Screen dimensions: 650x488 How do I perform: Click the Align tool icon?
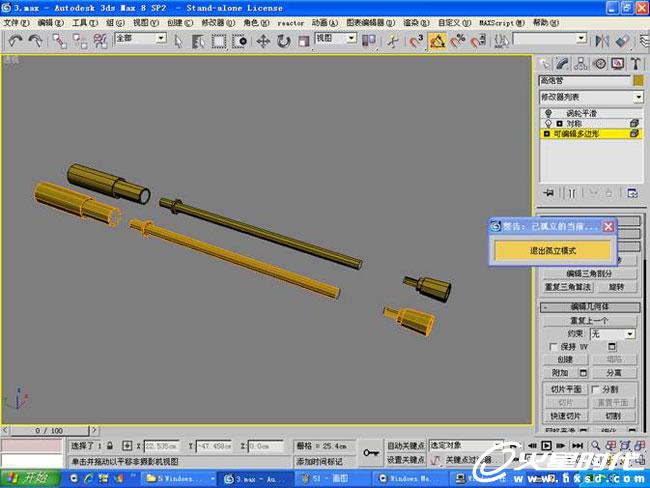tap(622, 41)
